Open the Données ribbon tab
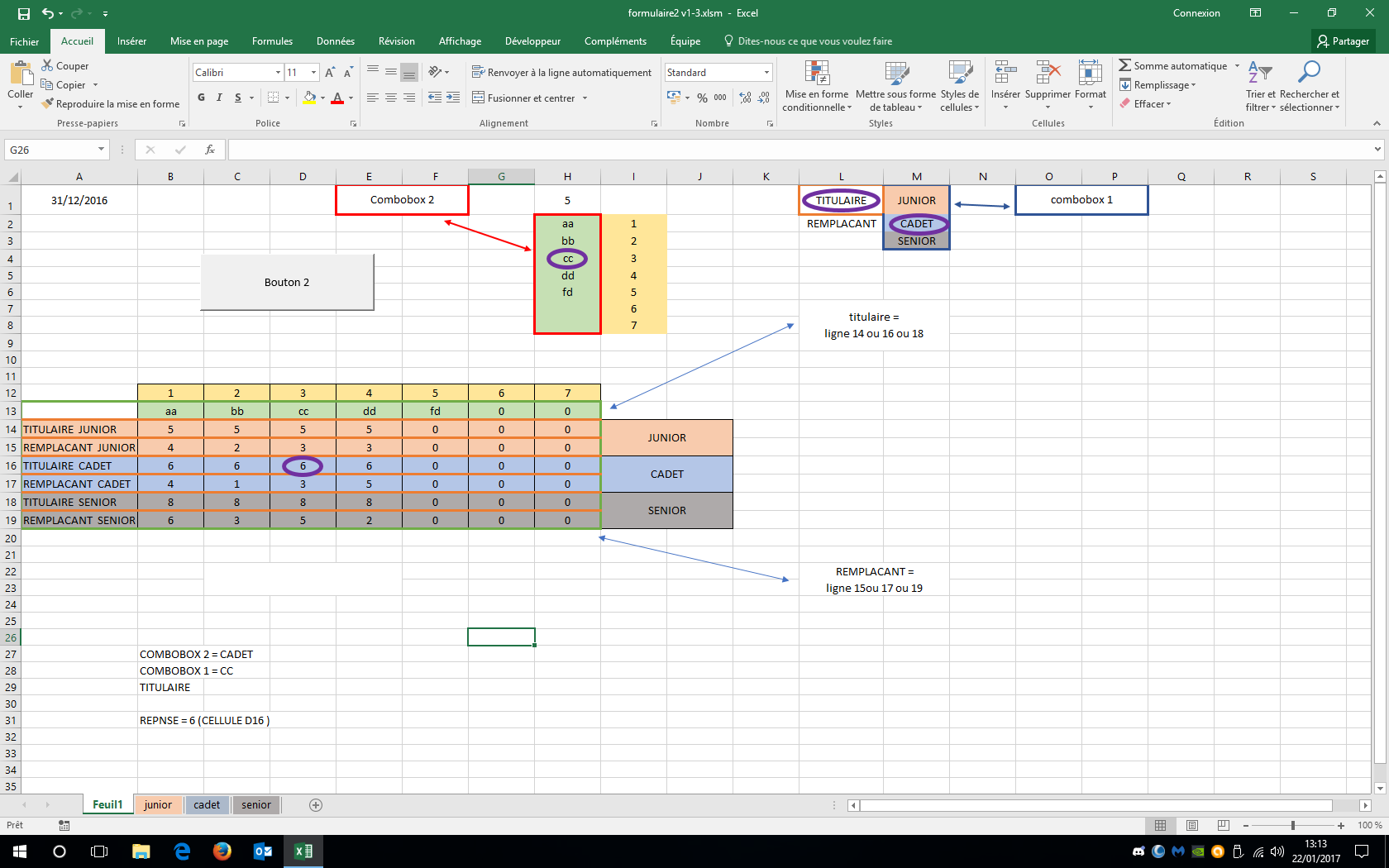Image resolution: width=1389 pixels, height=868 pixels. tap(336, 41)
